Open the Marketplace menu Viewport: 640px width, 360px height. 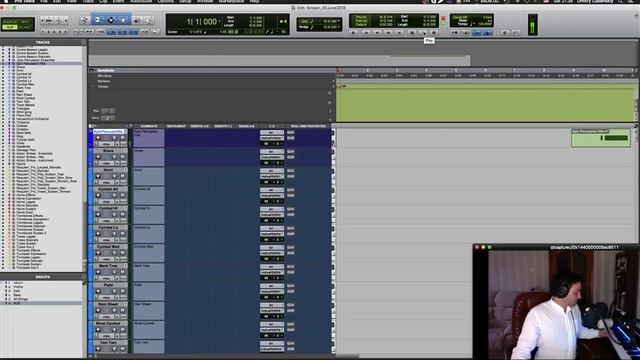[x=231, y=2]
